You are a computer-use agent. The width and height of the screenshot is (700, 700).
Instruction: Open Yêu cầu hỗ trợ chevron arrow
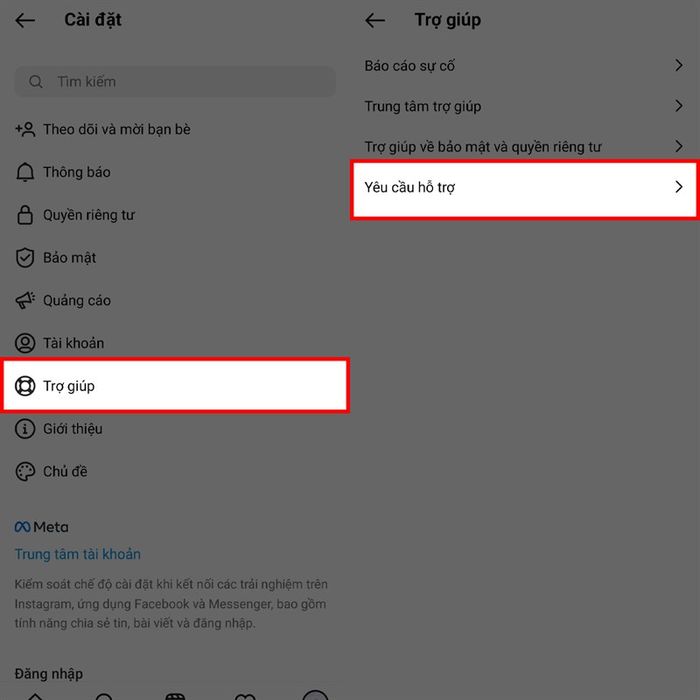click(679, 187)
